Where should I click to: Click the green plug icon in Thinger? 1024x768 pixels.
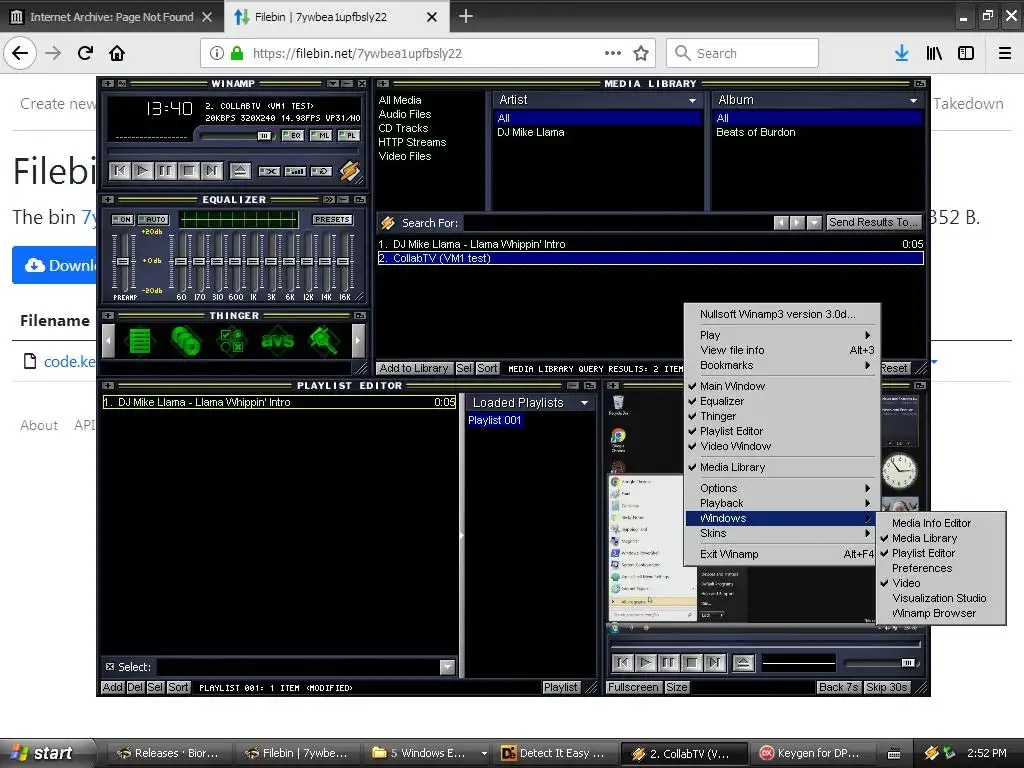tap(324, 340)
